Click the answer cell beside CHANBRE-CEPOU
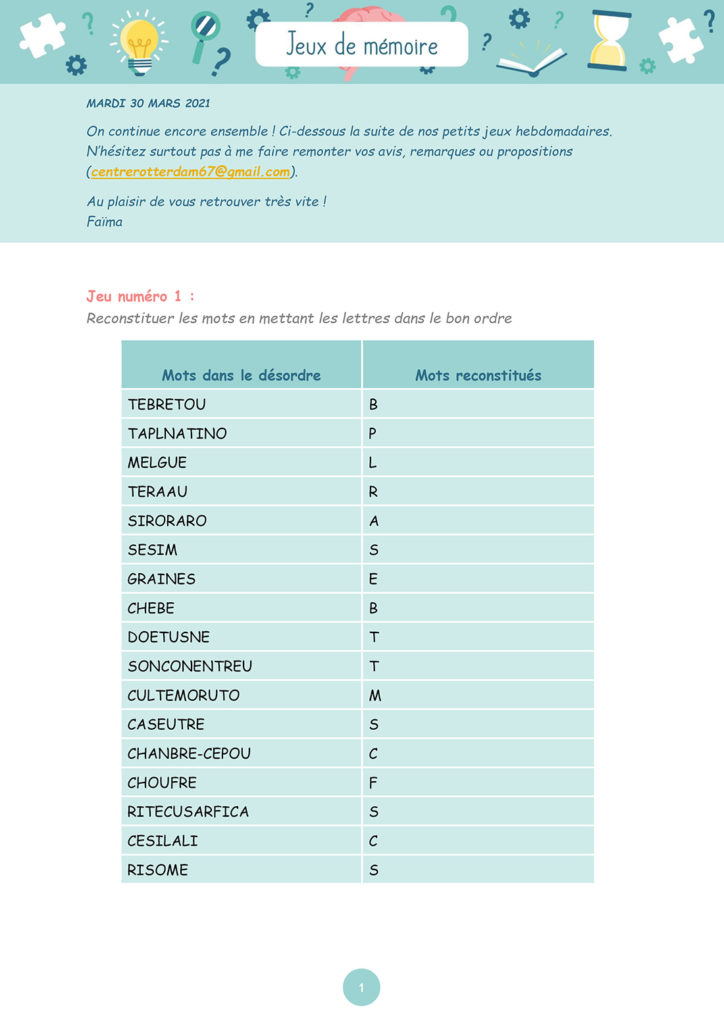 [x=478, y=753]
